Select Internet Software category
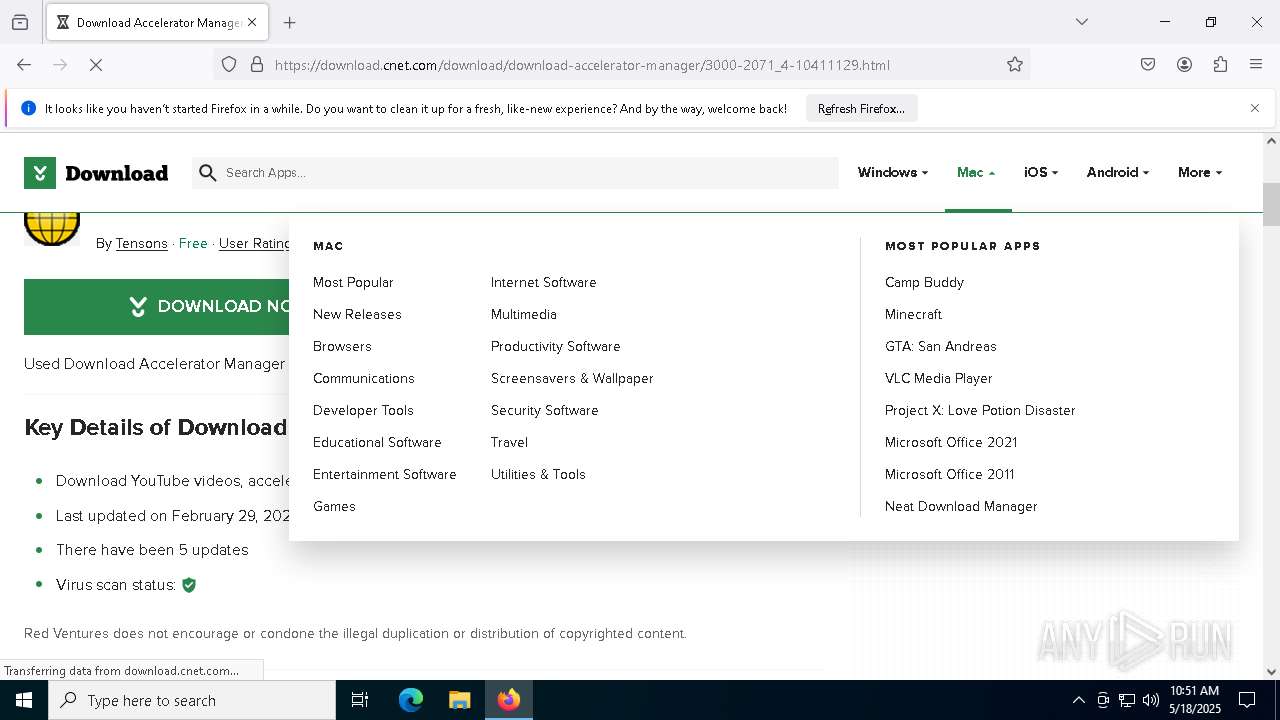Image resolution: width=1280 pixels, height=720 pixels. (543, 282)
